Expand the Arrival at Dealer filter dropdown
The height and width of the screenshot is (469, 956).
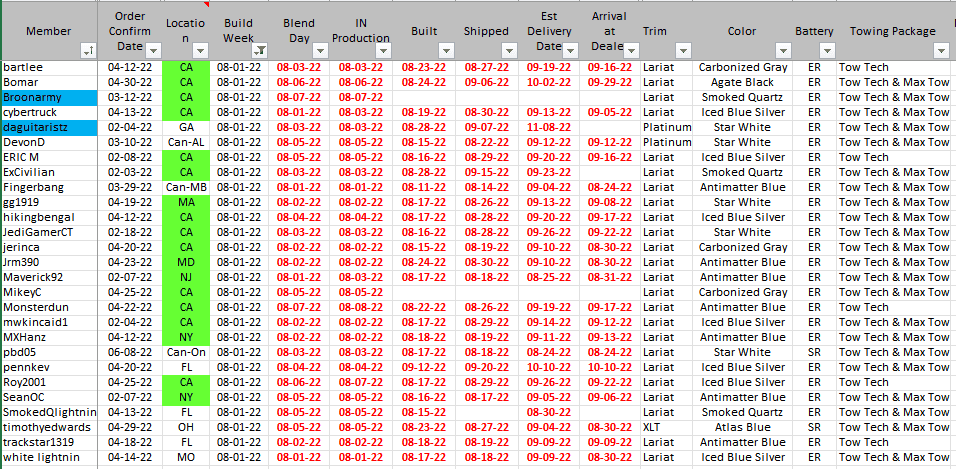(628, 50)
